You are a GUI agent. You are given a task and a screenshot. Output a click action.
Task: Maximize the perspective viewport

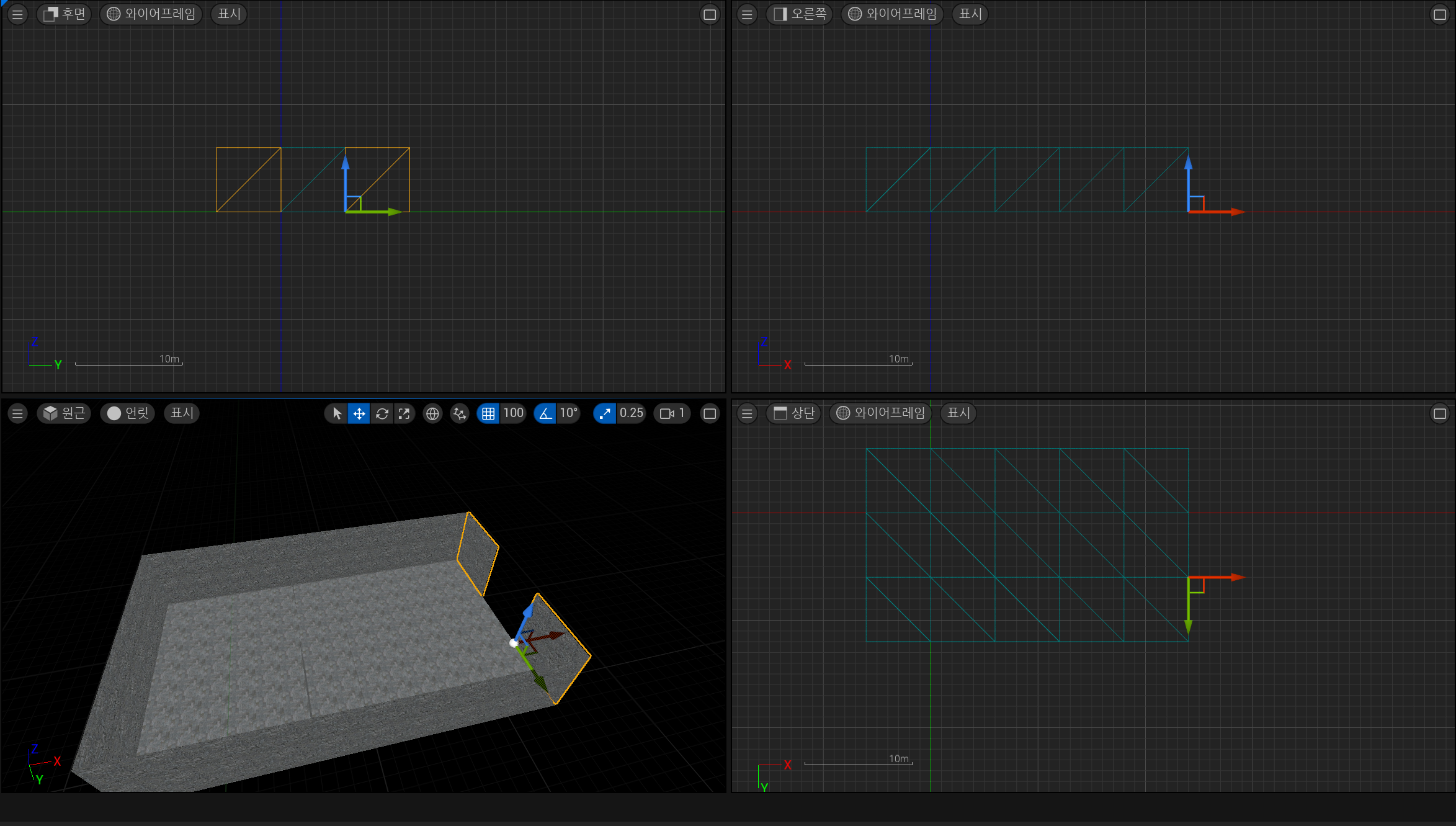[x=710, y=413]
